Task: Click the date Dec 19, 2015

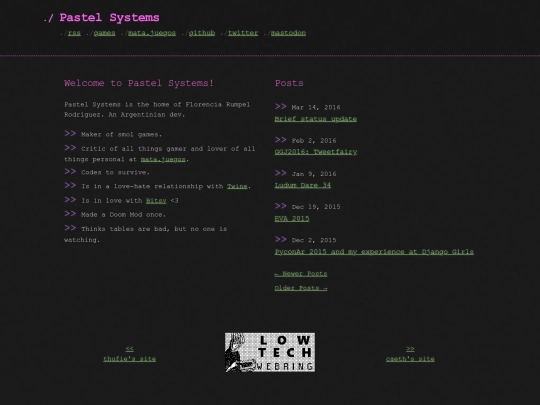Action: pyautogui.click(x=316, y=207)
